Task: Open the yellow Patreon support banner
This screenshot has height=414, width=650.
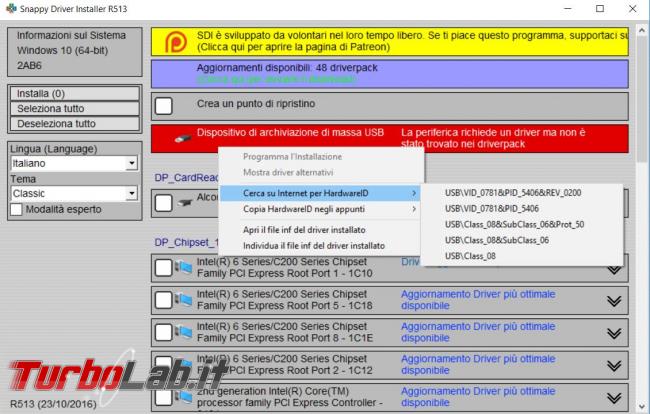Action: 390,41
